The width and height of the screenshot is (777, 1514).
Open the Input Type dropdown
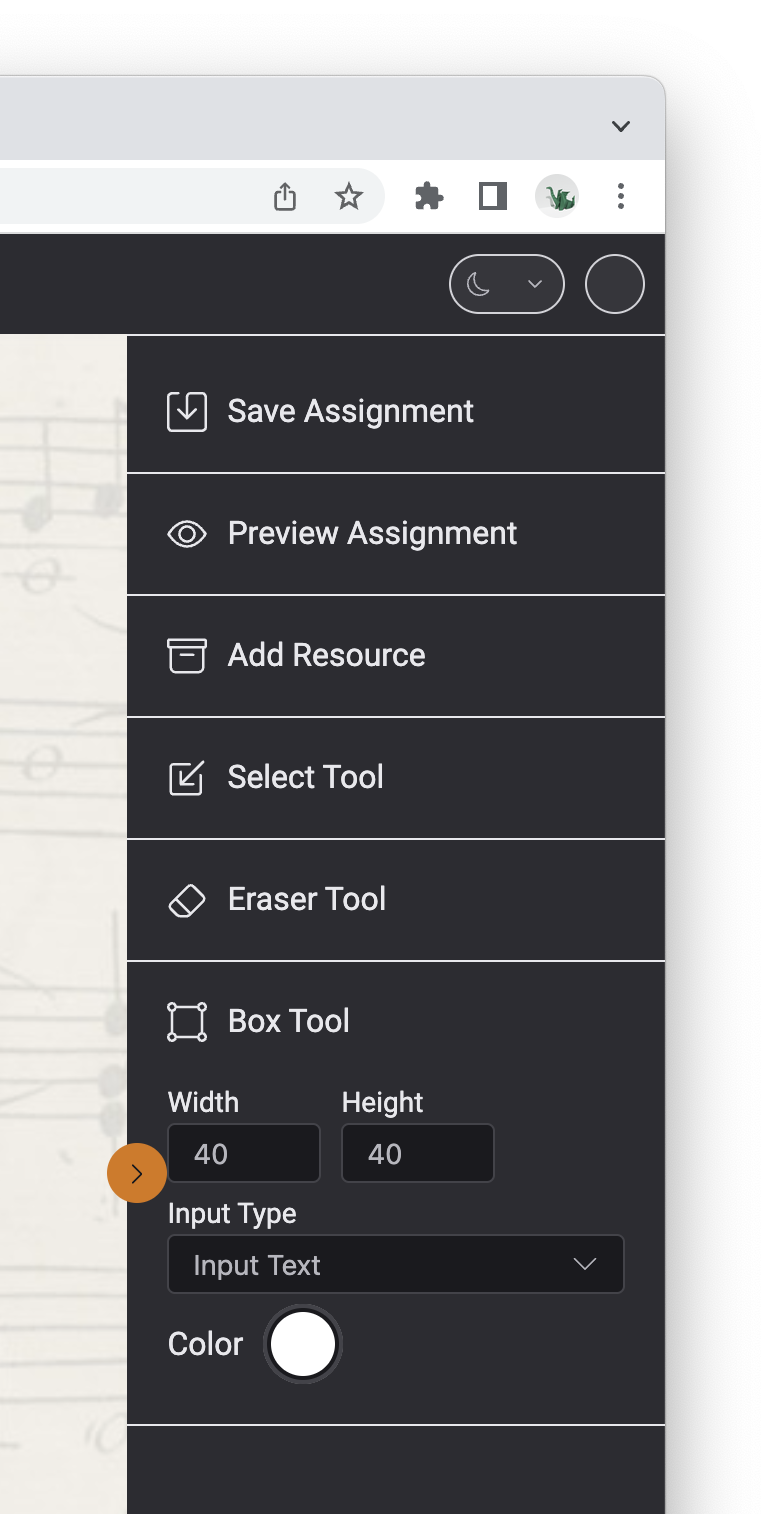[396, 1265]
